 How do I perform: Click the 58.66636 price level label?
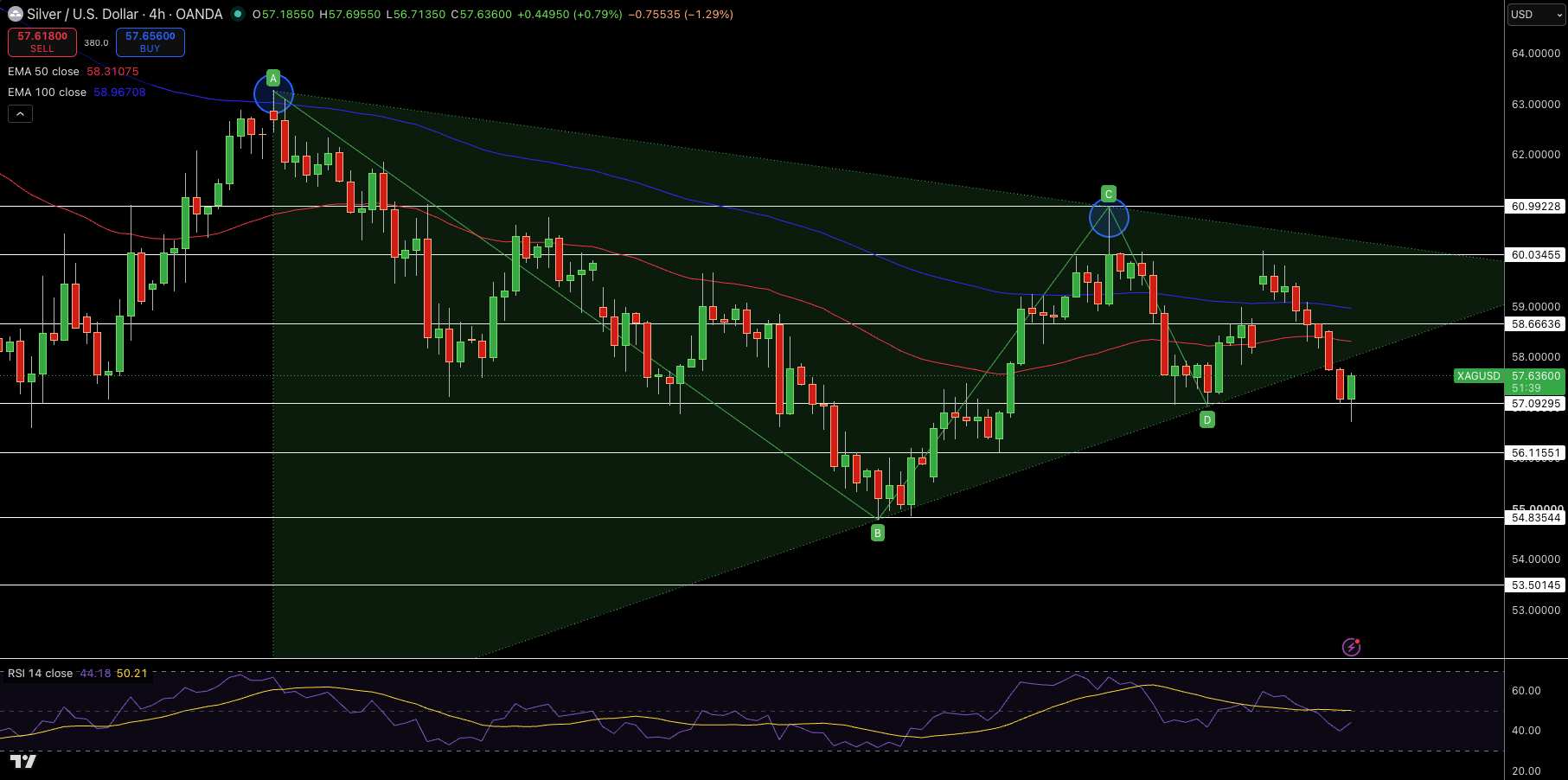tap(1536, 324)
